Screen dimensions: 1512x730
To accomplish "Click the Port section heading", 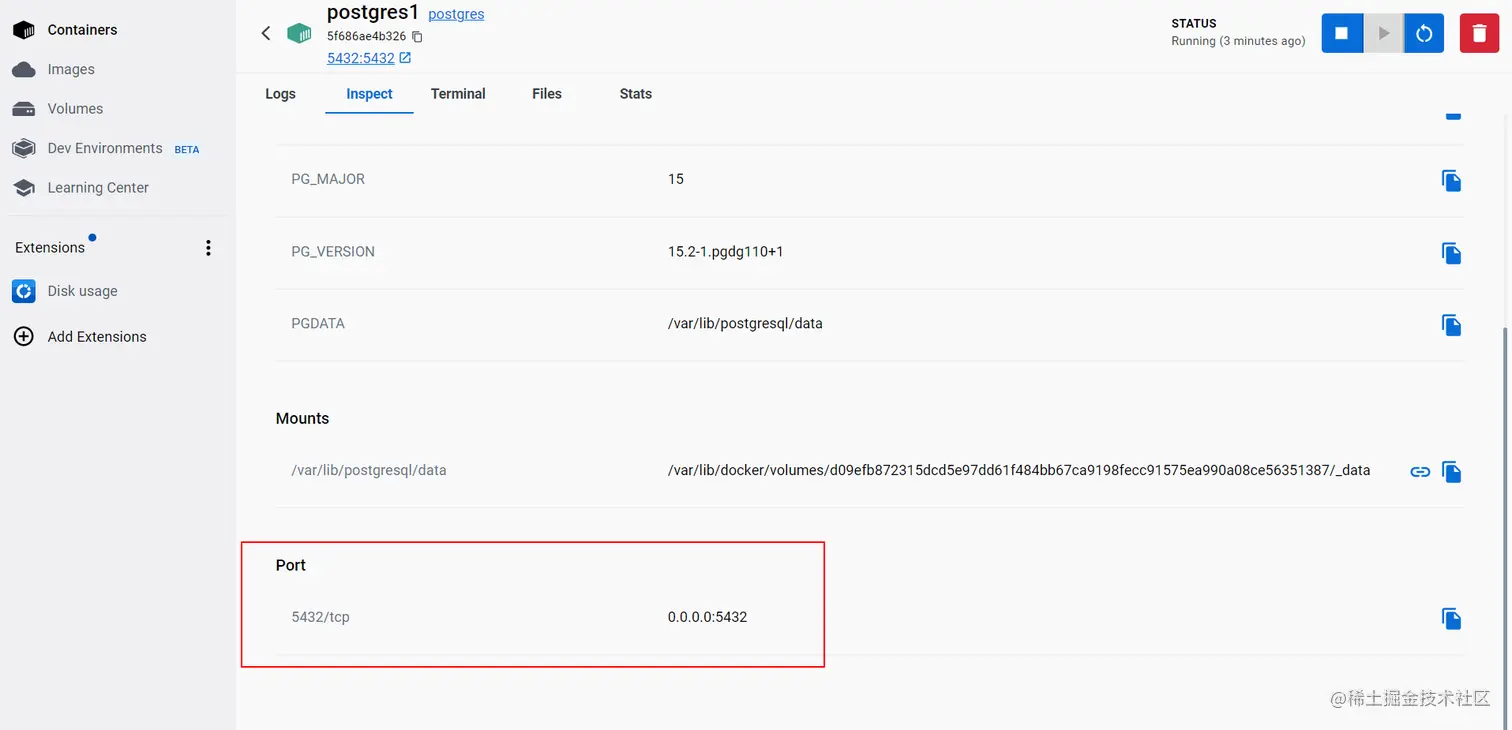I will point(290,565).
